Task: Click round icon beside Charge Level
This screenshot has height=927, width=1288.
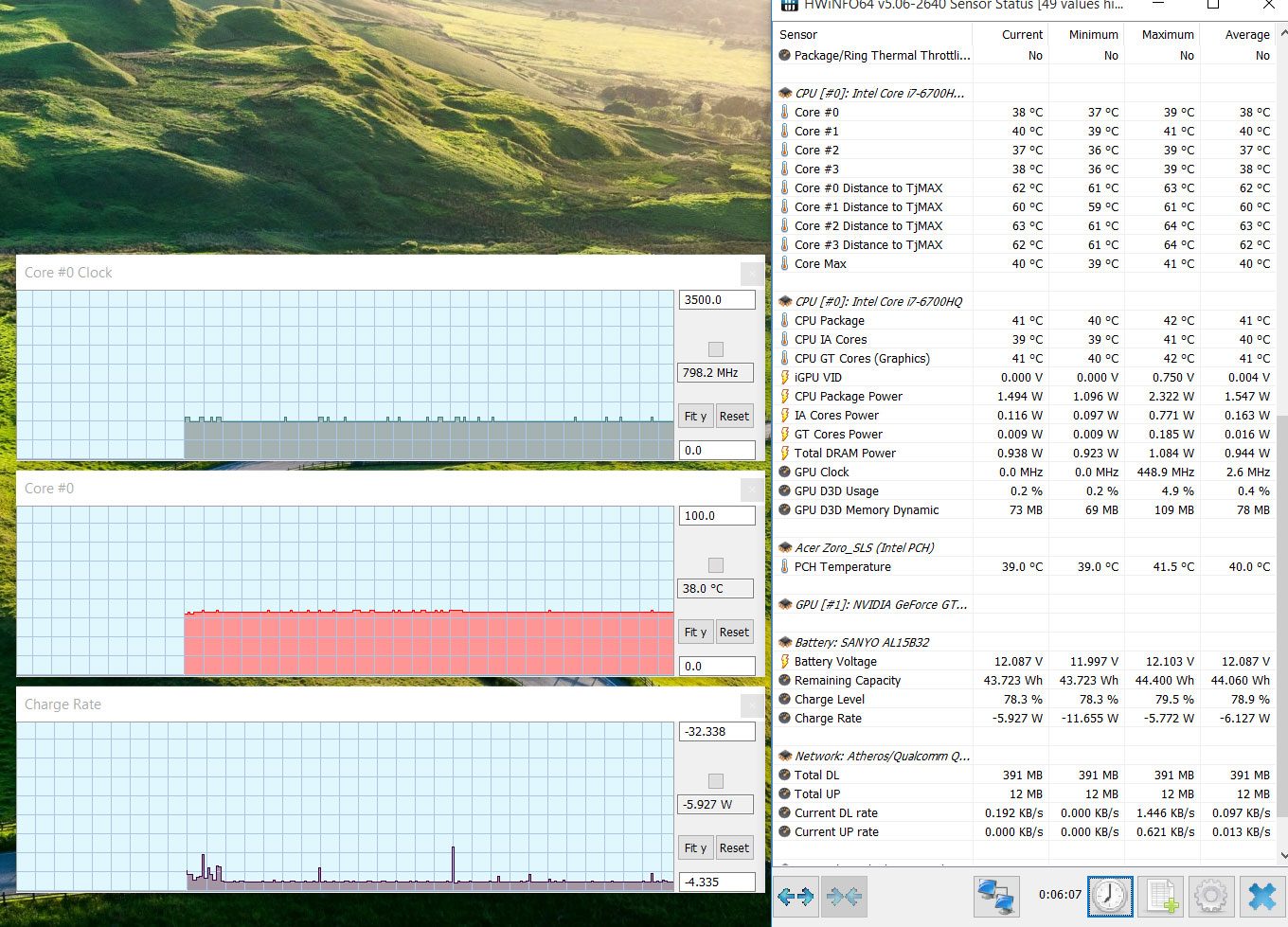Action: 784,699
